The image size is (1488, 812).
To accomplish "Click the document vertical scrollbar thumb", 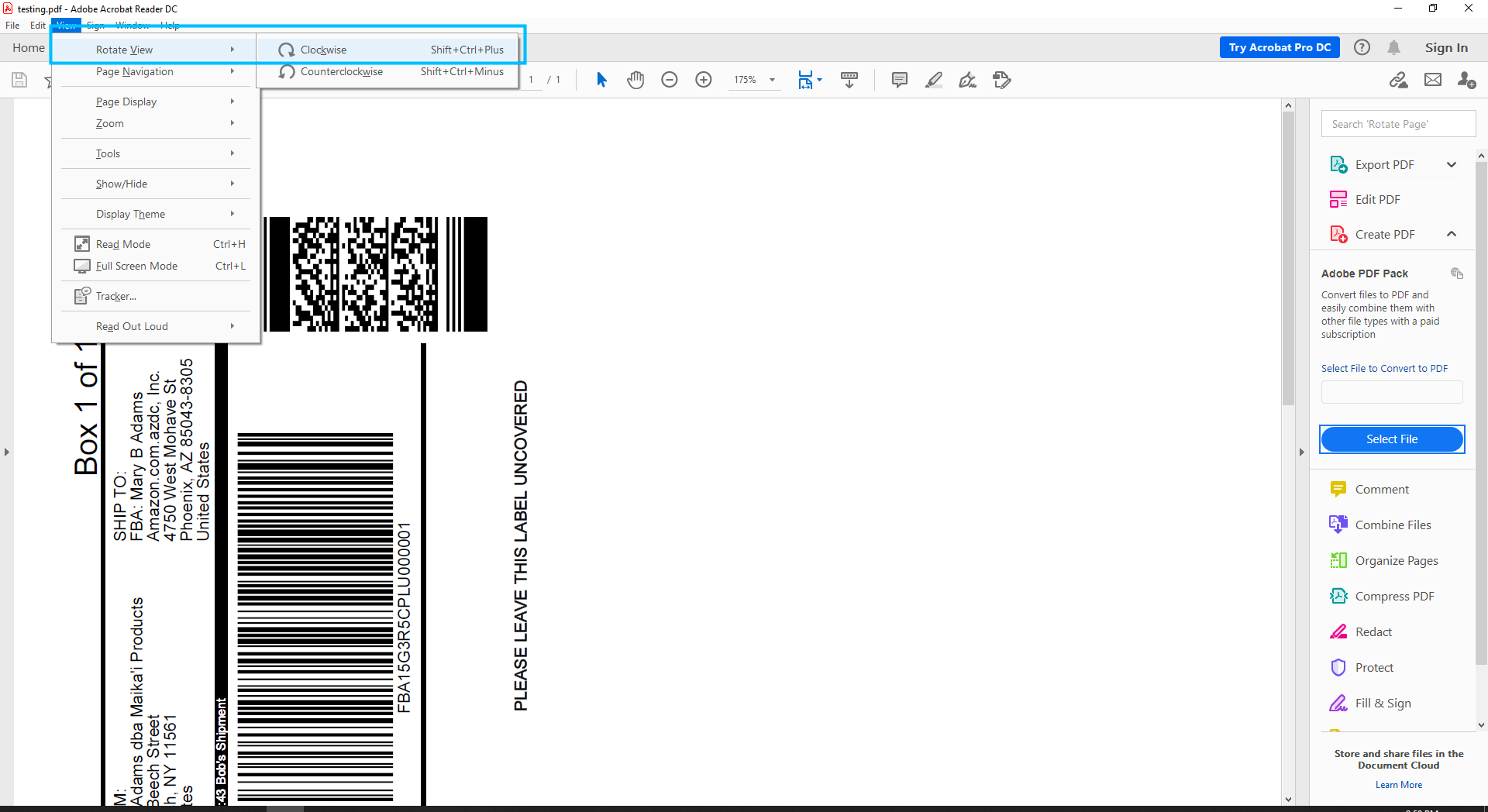I will point(1288,259).
